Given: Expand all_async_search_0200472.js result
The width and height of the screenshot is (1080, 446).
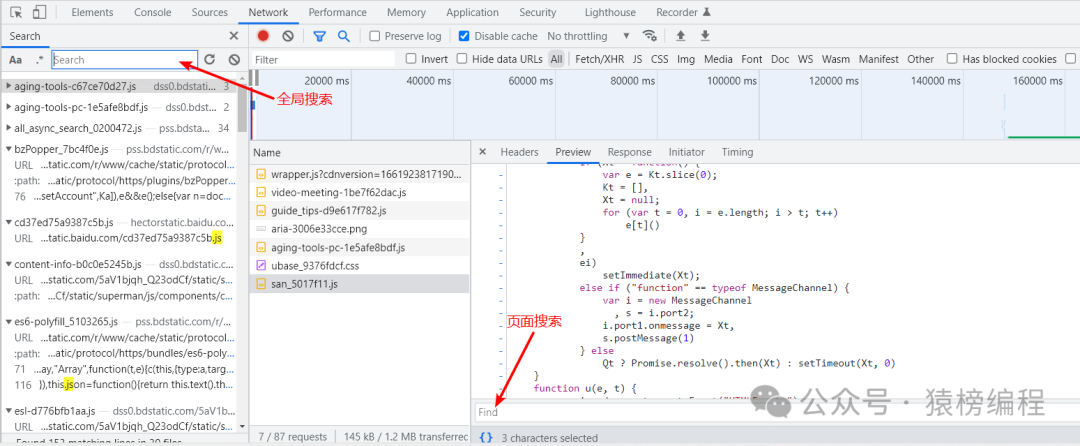Looking at the screenshot, I should pos(8,128).
